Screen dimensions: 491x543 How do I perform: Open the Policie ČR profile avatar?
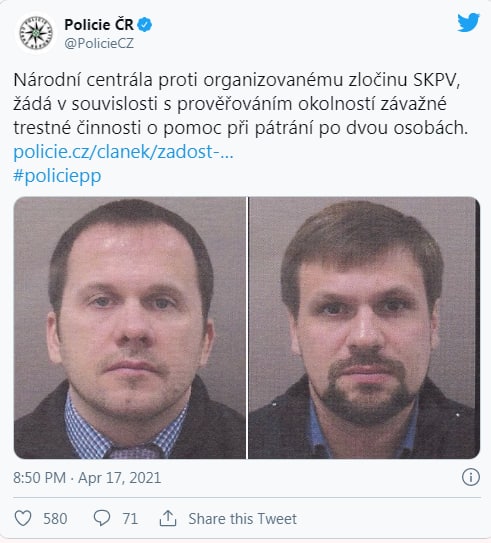click(x=36, y=34)
